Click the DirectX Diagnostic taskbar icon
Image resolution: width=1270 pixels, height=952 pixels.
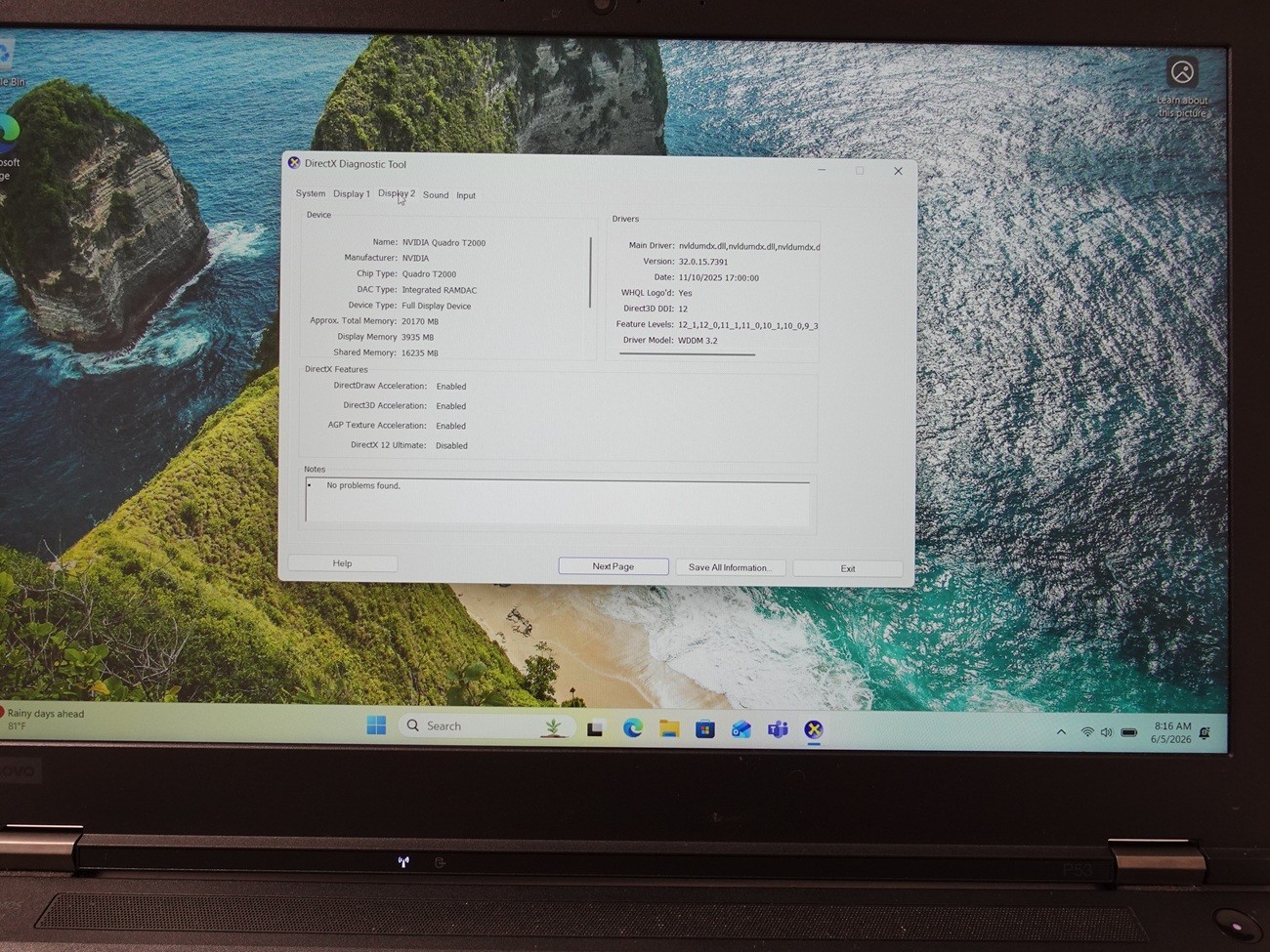pyautogui.click(x=813, y=729)
